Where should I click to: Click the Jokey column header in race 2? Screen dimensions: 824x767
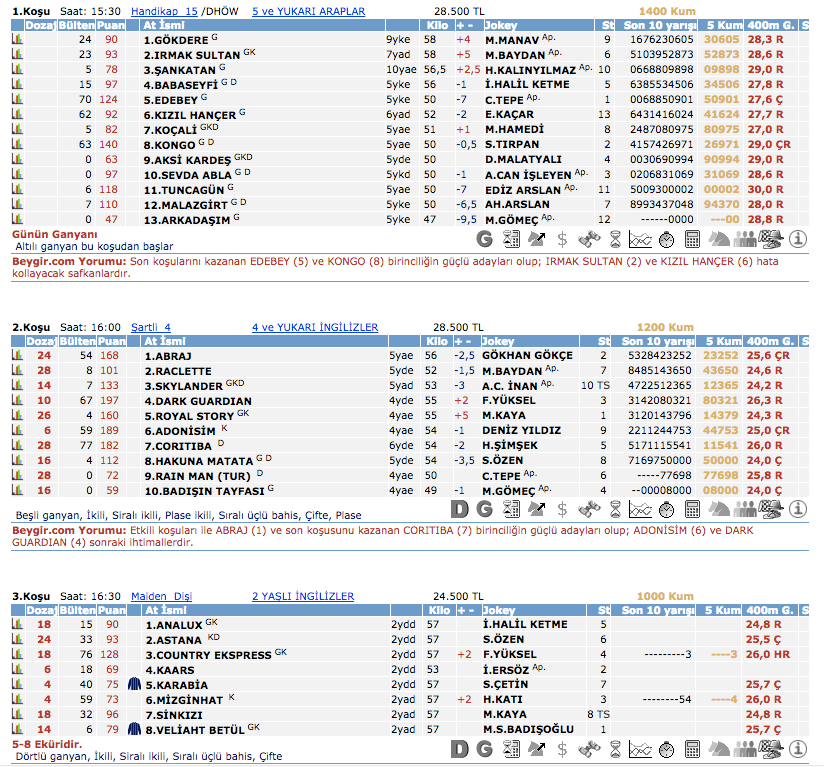click(499, 341)
